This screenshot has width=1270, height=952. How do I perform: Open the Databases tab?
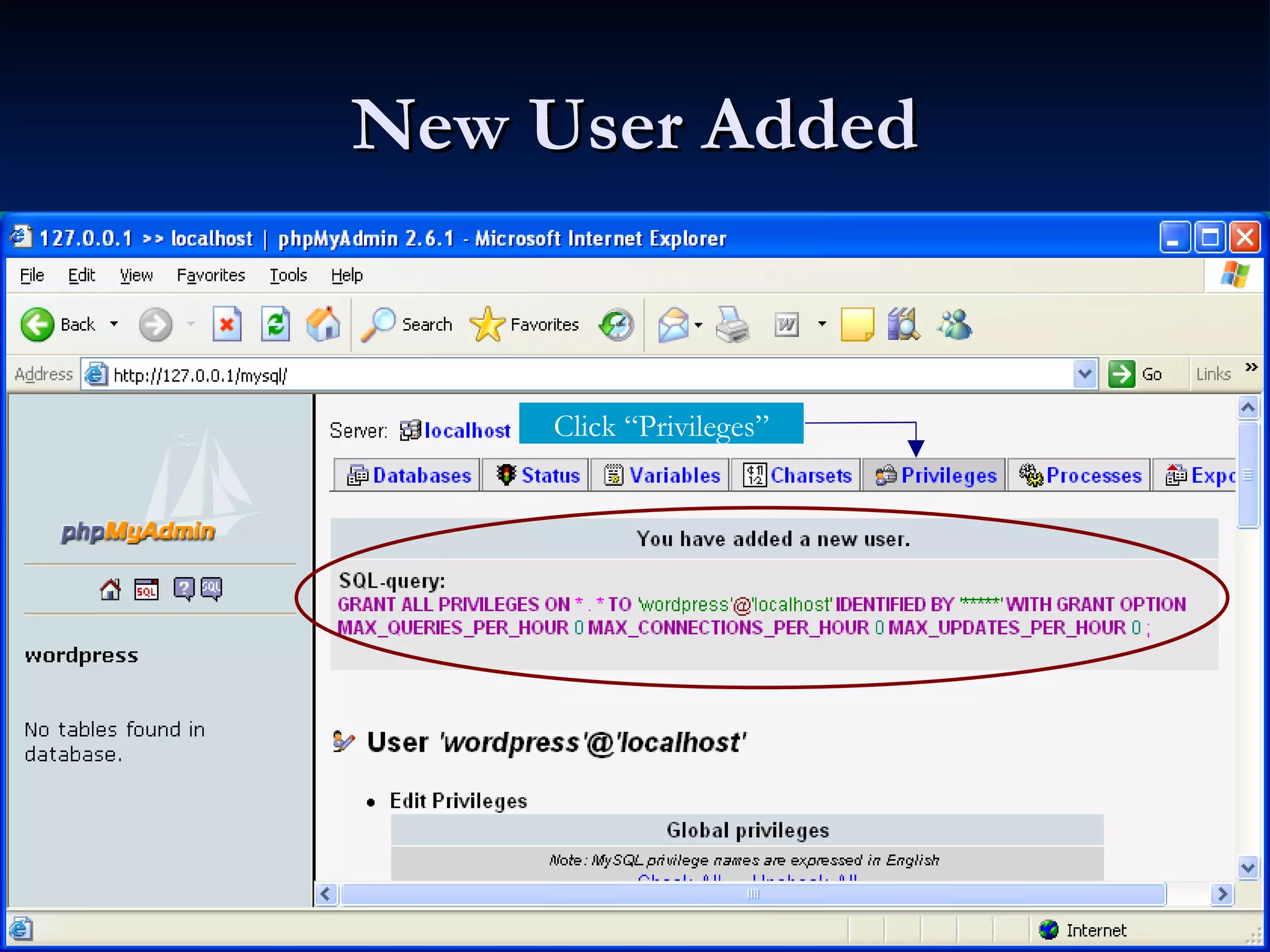click(407, 475)
